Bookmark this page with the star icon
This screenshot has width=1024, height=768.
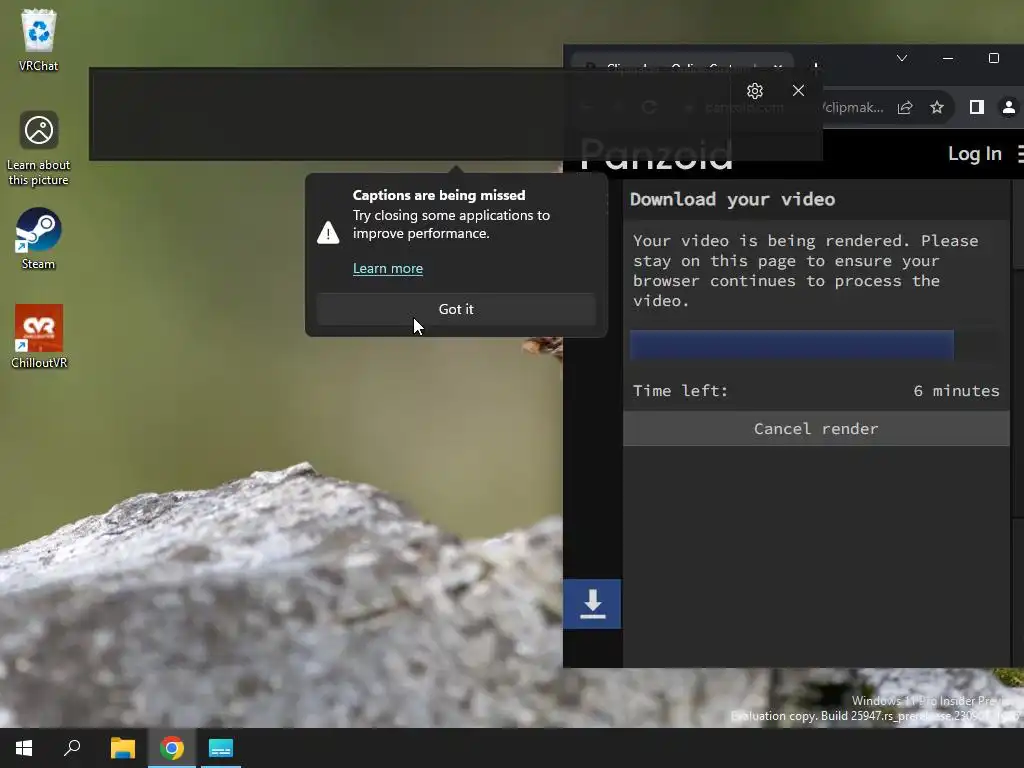click(937, 107)
